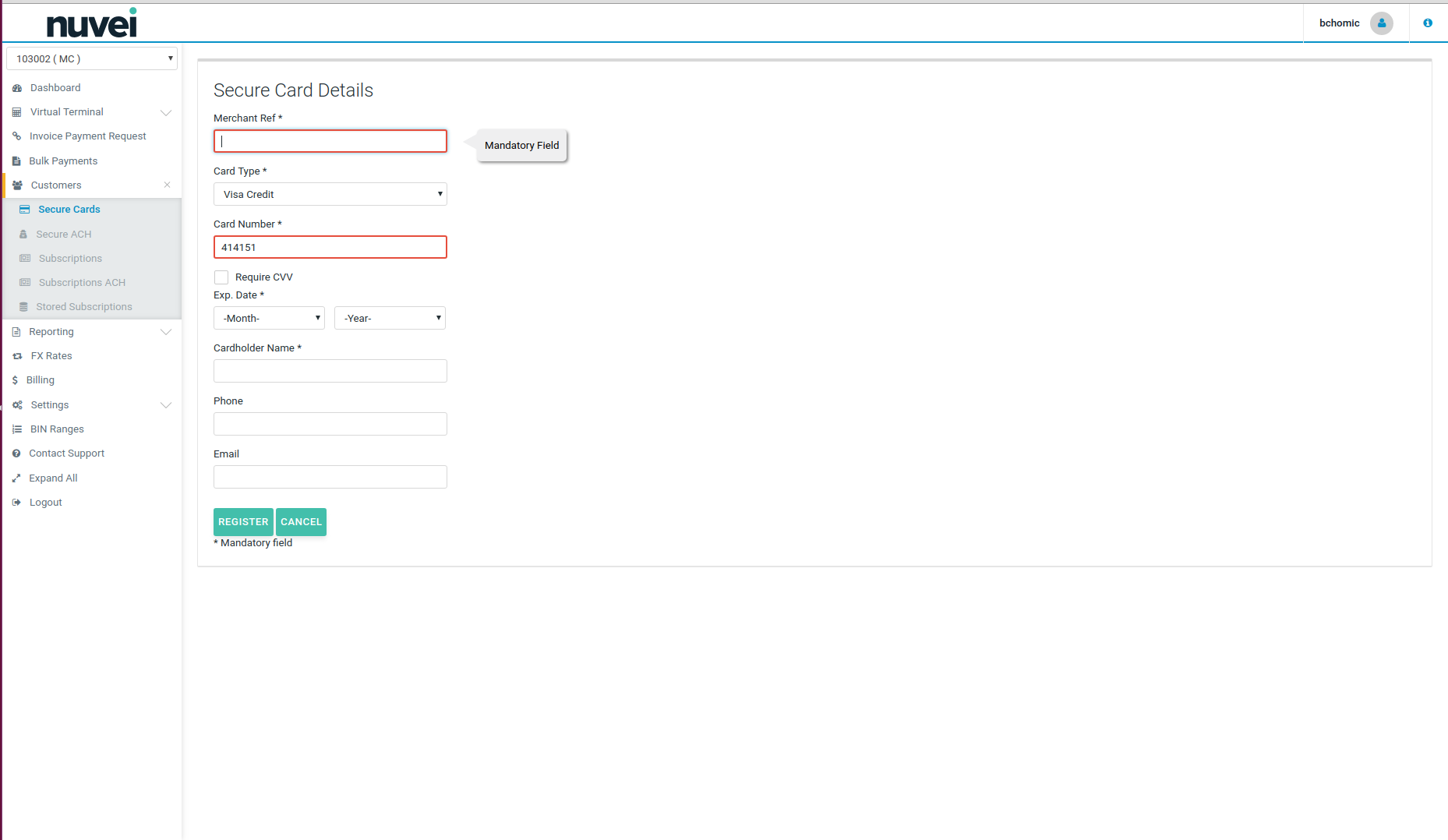Click the Dashboard gauge icon in sidebar

17,88
